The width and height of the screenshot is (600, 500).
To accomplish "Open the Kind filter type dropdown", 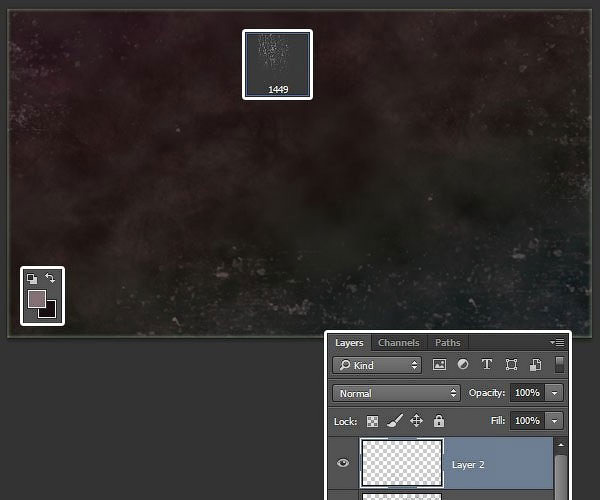I will (377, 365).
